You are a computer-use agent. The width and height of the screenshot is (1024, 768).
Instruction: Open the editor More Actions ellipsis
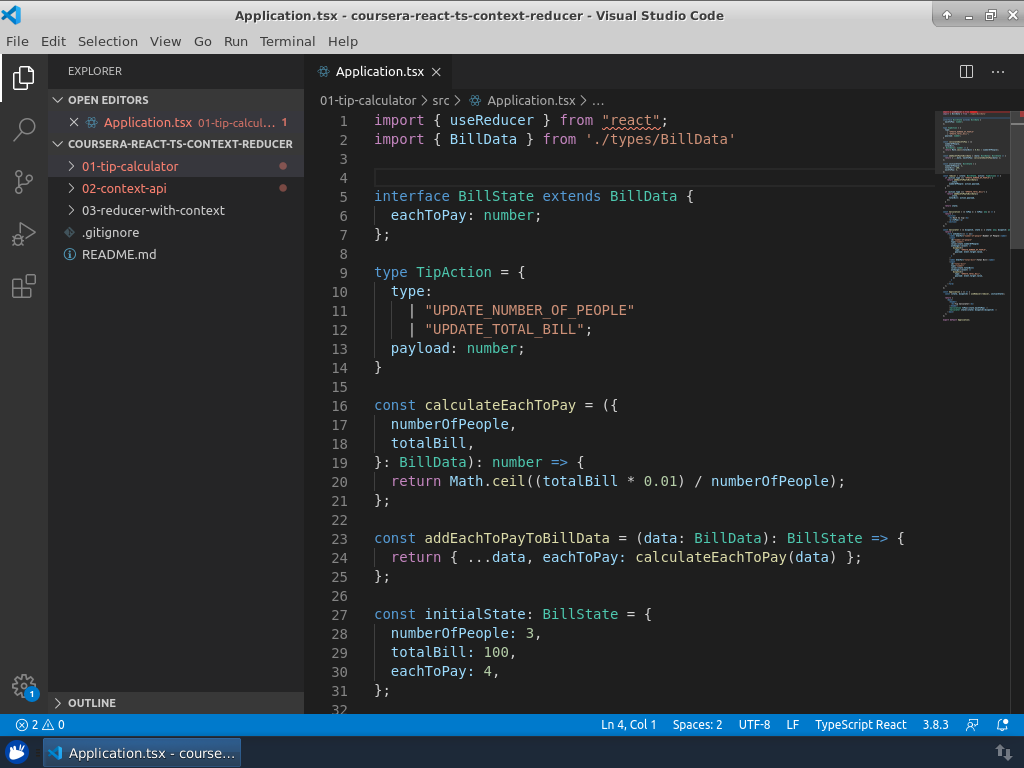(x=998, y=72)
